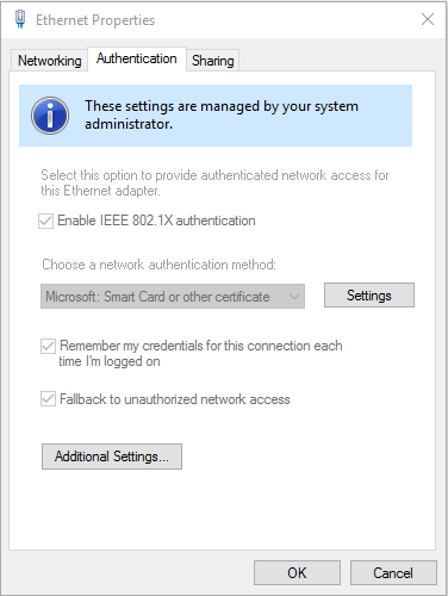Screen dimensions: 448x596
Task: Click the blue information icon
Action: 50,116
